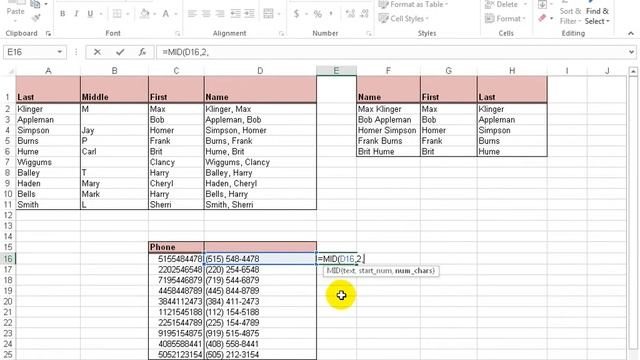The image size is (640, 360).
Task: Click cell with "Homer Simpson"
Action: (x=388, y=130)
